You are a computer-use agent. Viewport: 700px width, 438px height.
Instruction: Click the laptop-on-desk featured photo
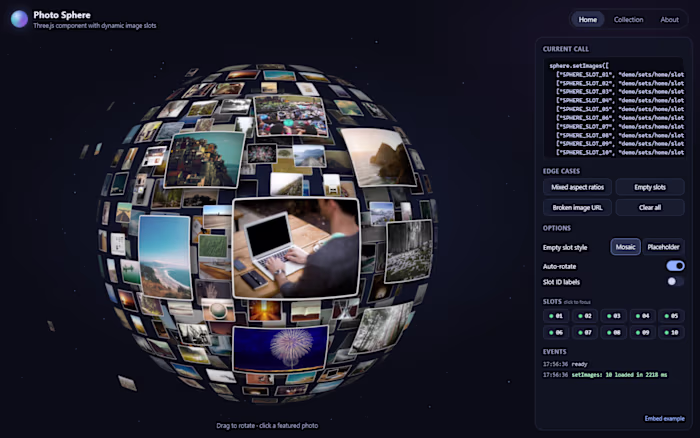[x=296, y=248]
